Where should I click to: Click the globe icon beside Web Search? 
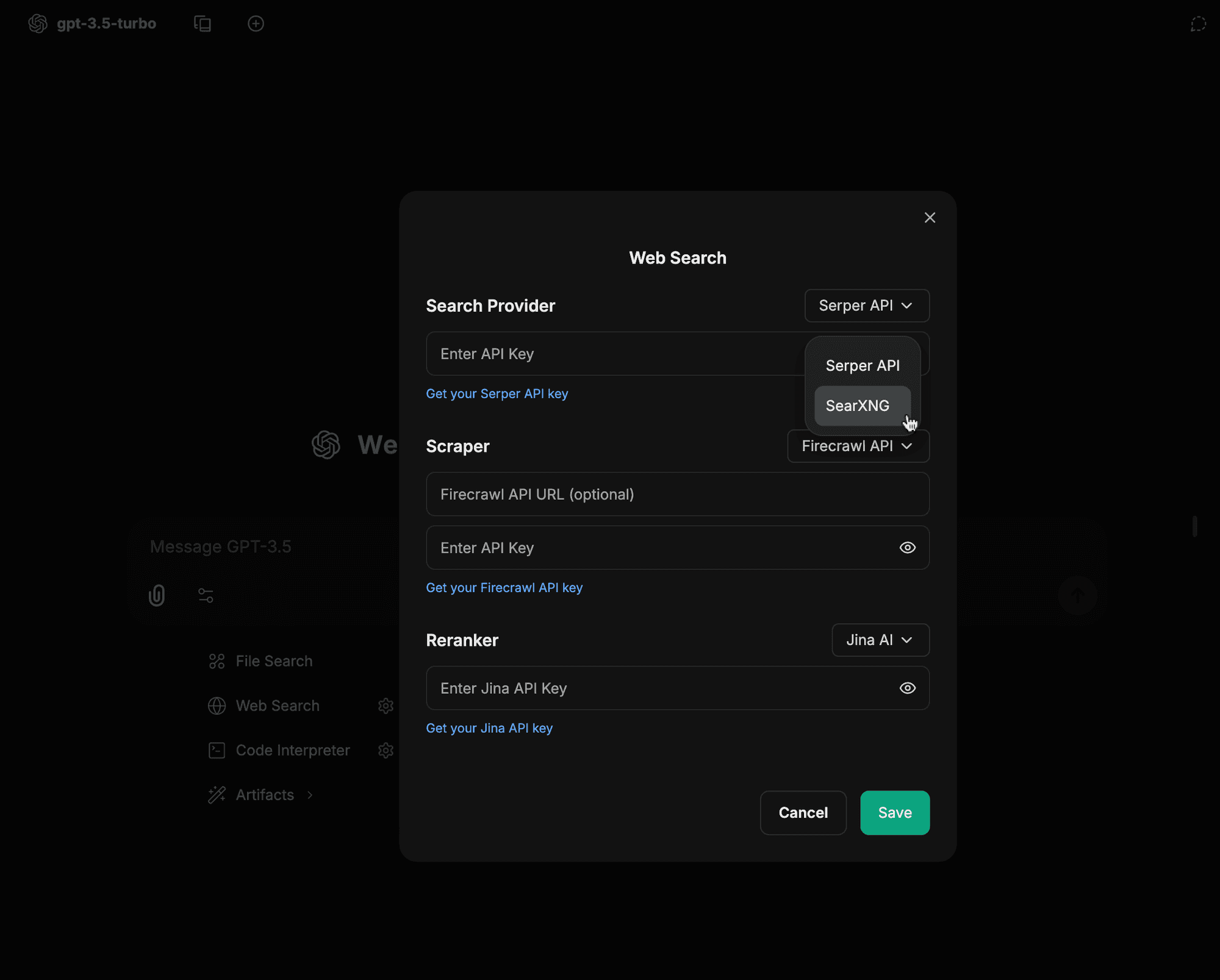[217, 706]
